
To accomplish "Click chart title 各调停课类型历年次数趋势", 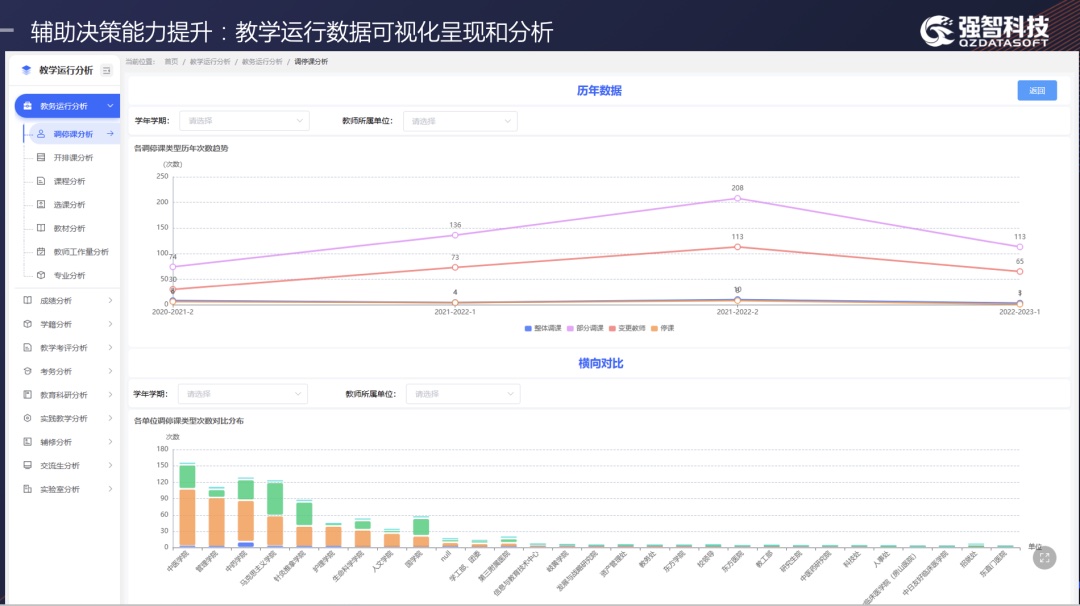I will 181,148.
